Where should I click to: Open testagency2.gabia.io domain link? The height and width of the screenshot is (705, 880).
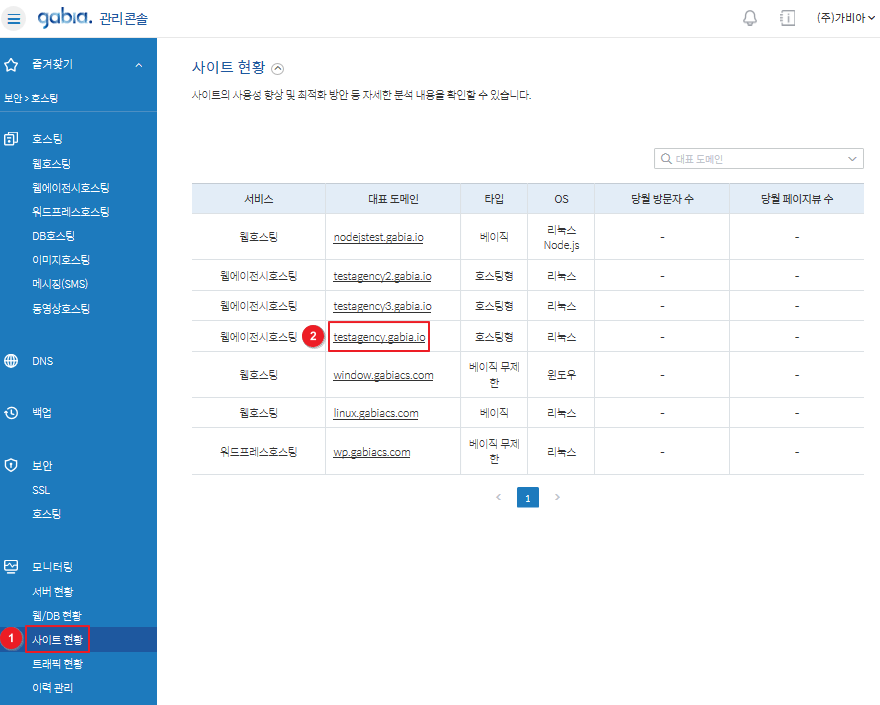point(382,276)
